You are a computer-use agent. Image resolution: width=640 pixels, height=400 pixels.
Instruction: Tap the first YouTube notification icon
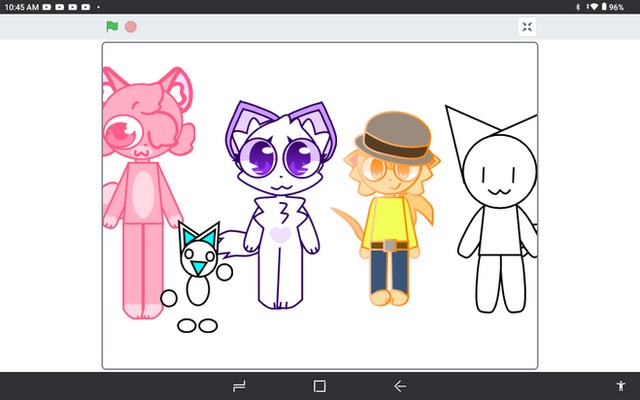pyautogui.click(x=47, y=7)
